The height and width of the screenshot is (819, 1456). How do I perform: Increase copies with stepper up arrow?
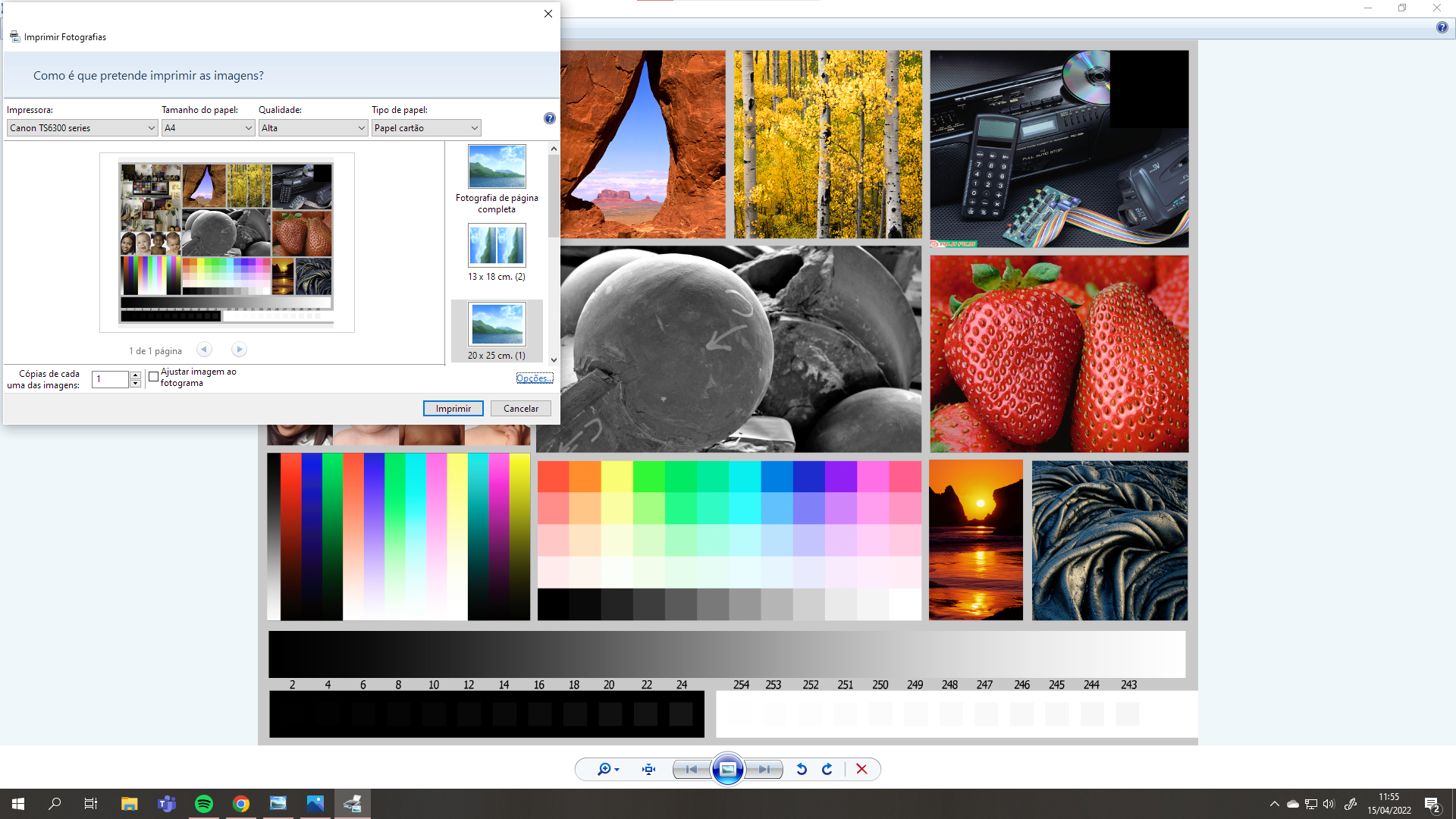point(135,375)
